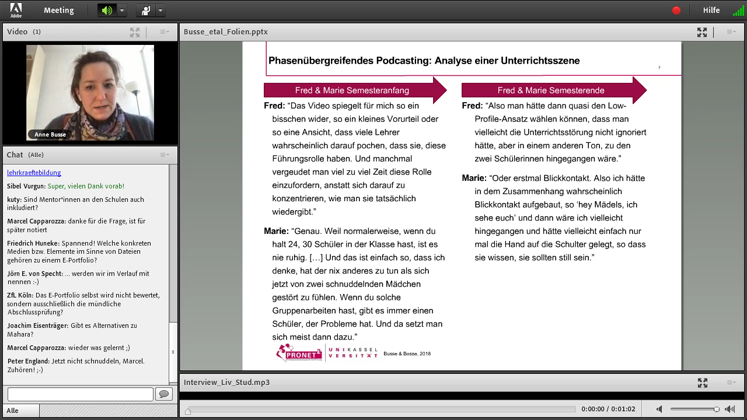Click the audio player volume slider
Screen dimensions: 747x420
click(695, 409)
